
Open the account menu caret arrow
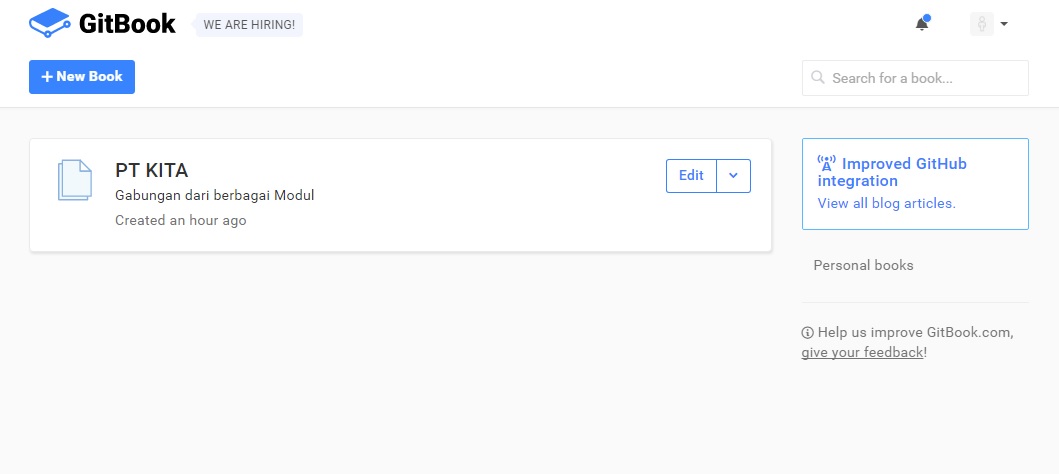click(1004, 24)
